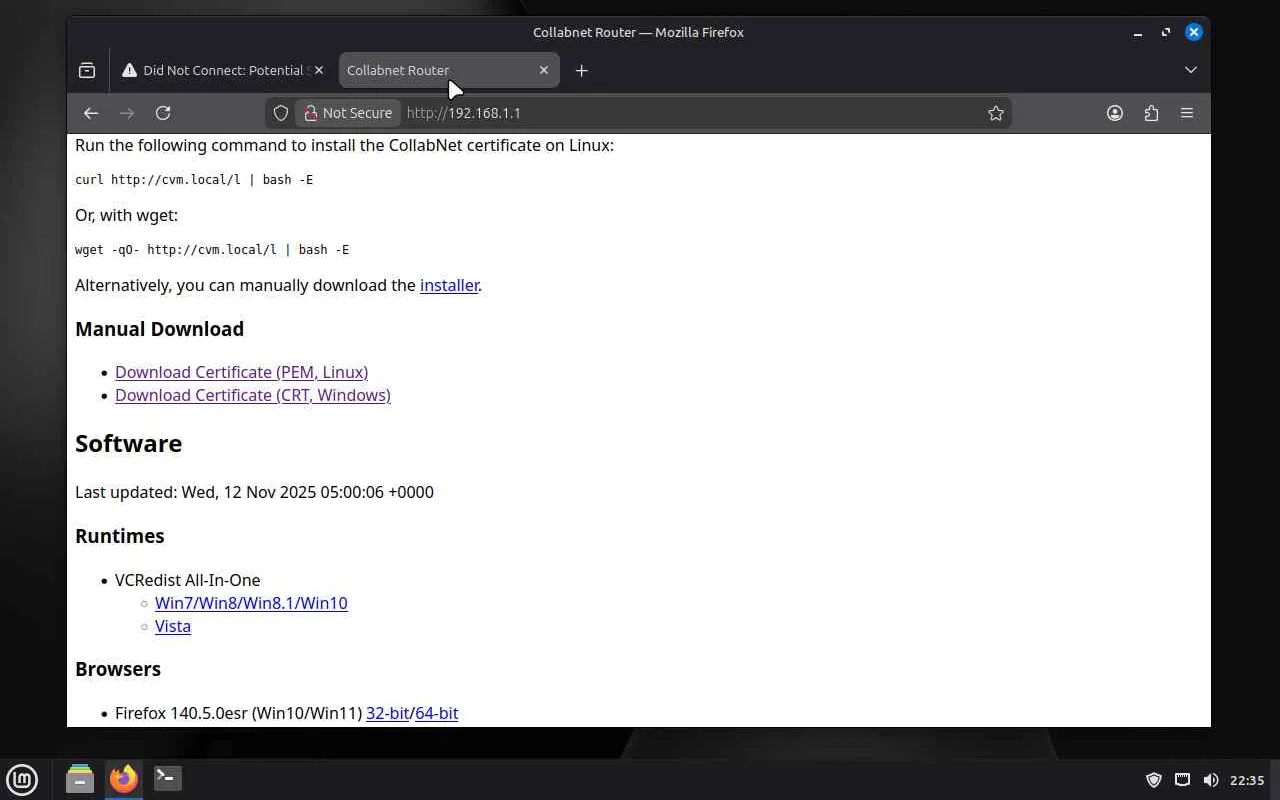Bookmark this page with the star icon
Image resolution: width=1280 pixels, height=800 pixels.
(996, 113)
